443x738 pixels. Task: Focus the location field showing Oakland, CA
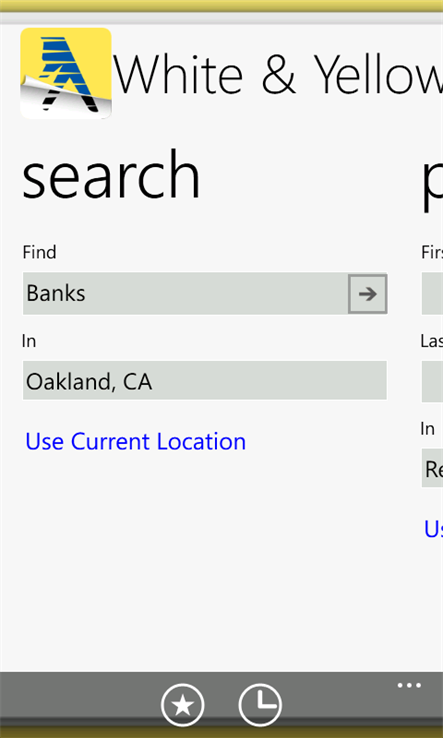pos(205,380)
